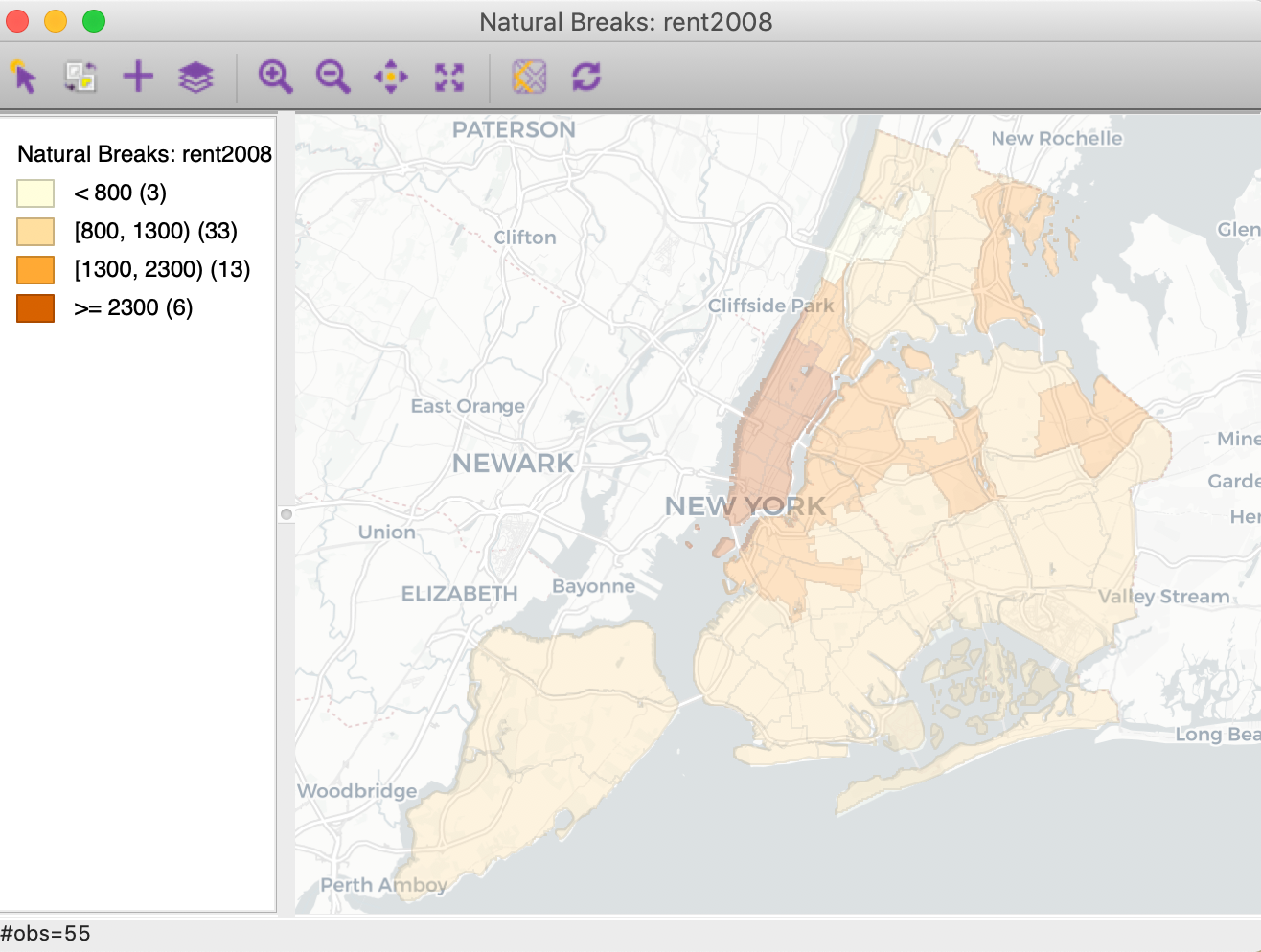The height and width of the screenshot is (952, 1261).
Task: Click the Valley Stream map label
Action: (x=1163, y=597)
